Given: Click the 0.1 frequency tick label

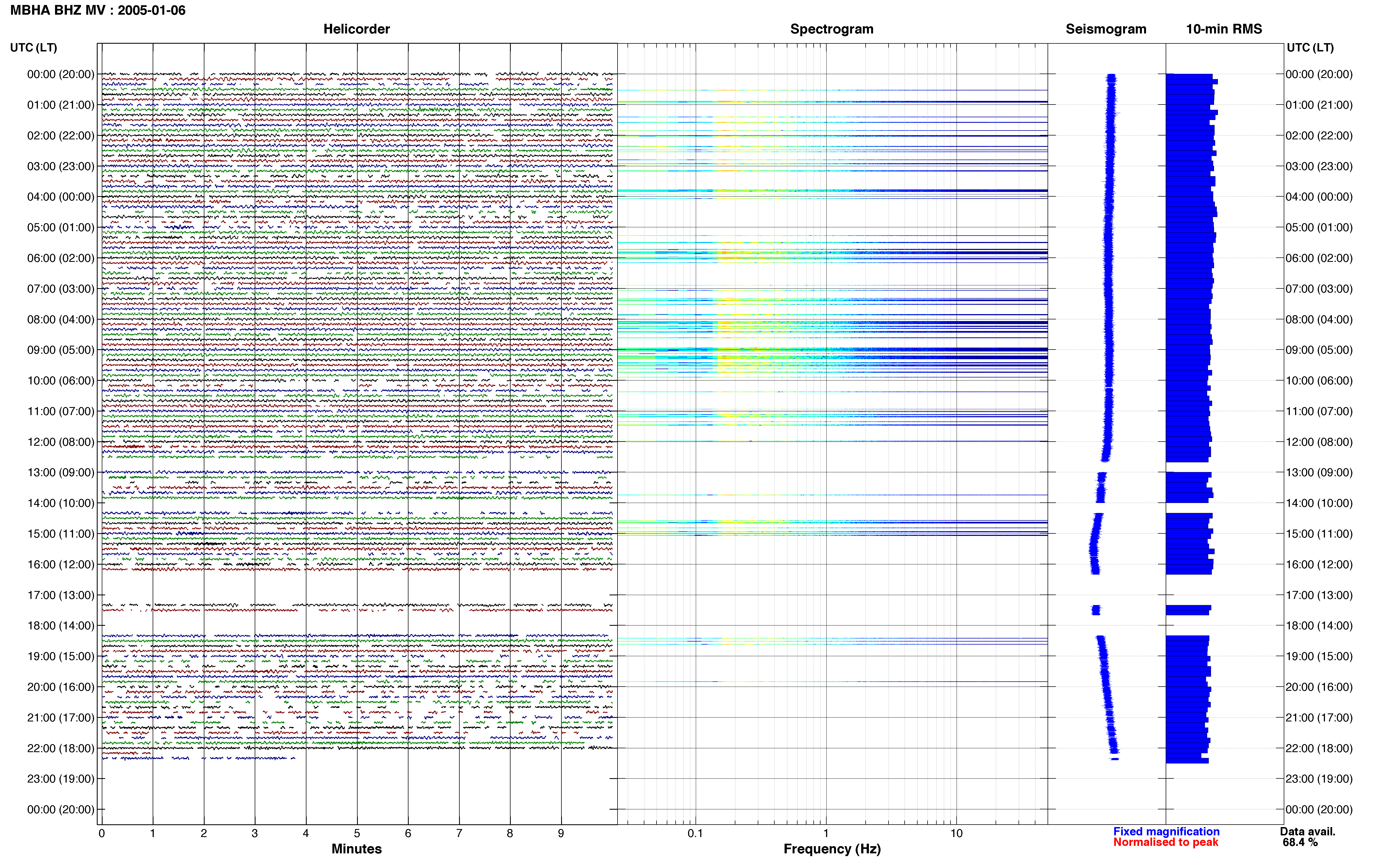Looking at the screenshot, I should pos(695,833).
